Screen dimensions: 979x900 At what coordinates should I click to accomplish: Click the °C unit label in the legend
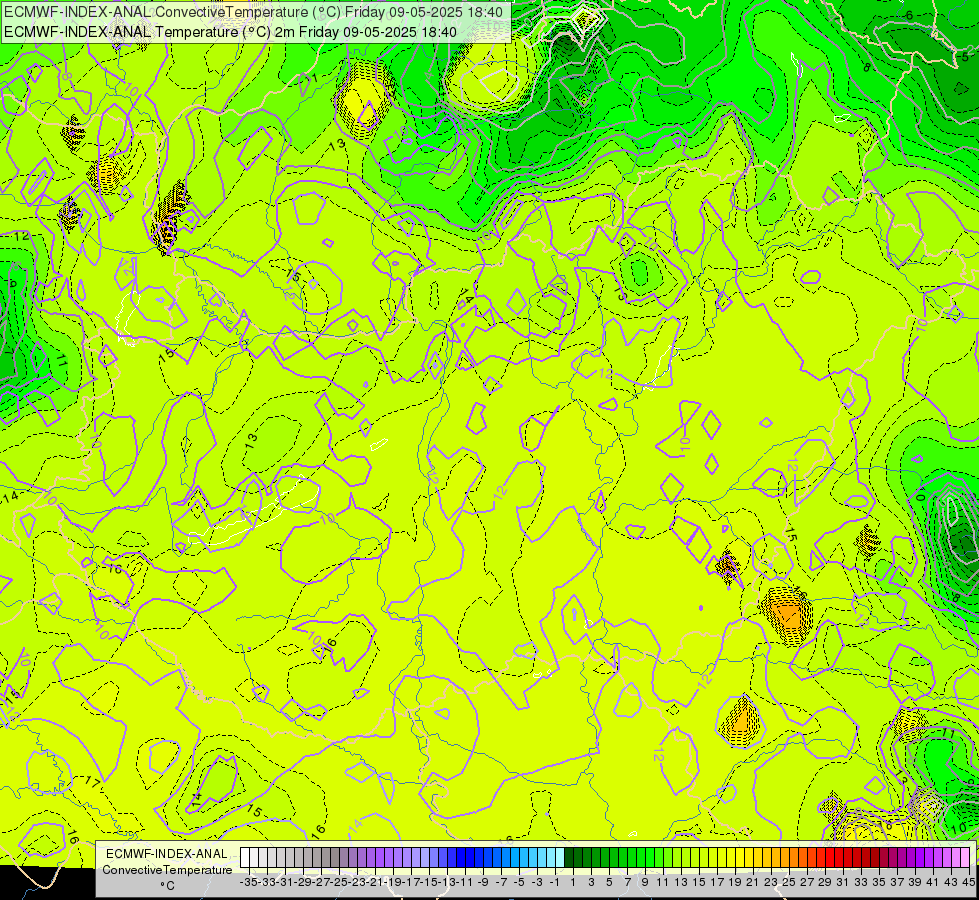coord(167,886)
